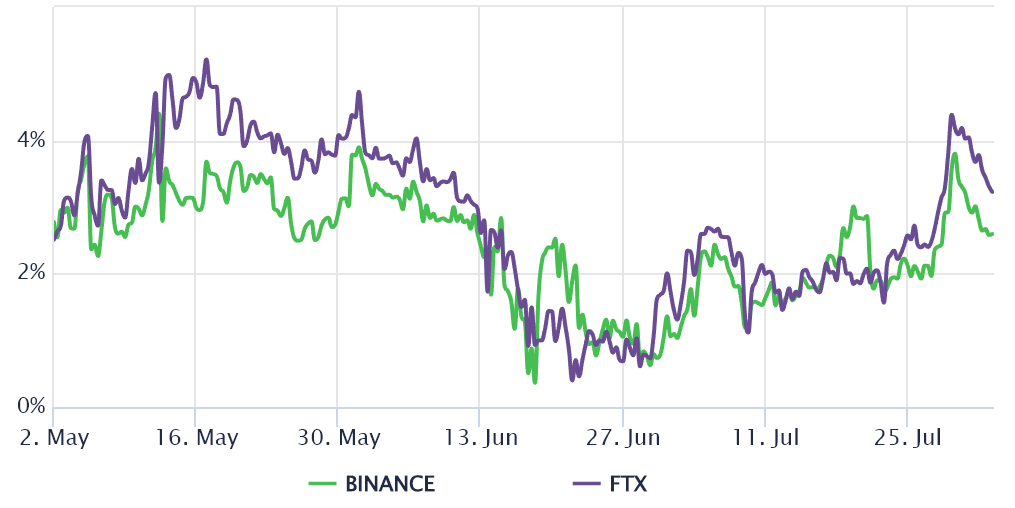Select the '13. Jun' x-axis label
This screenshot has height=508, width=1015.
(480, 437)
